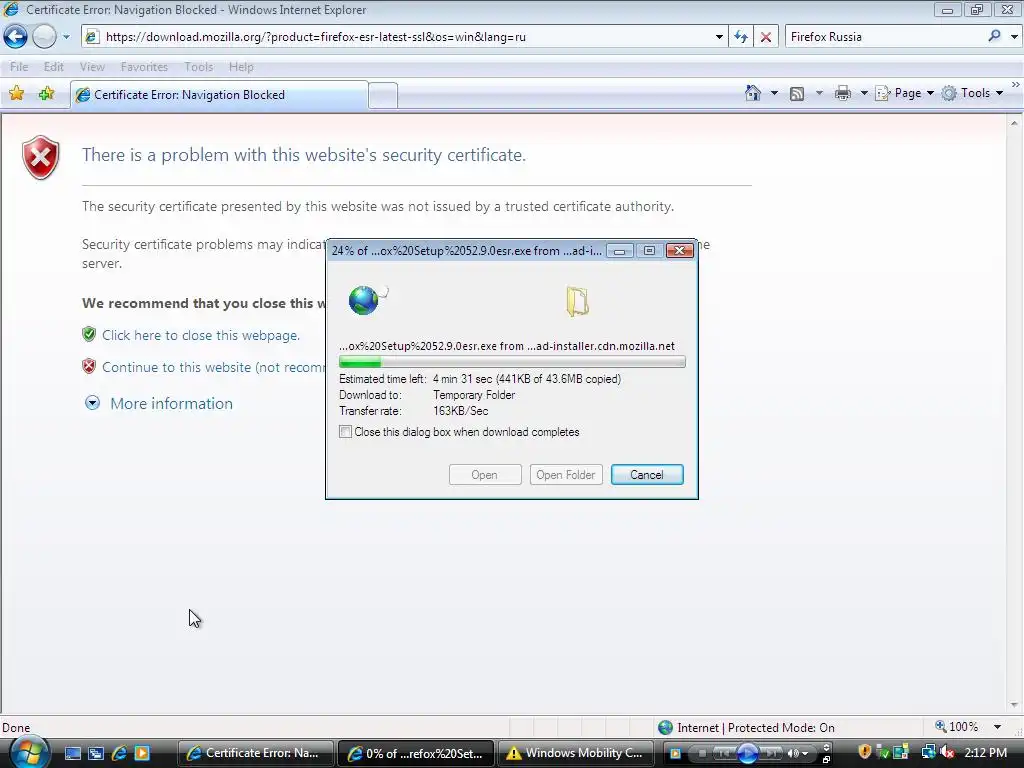This screenshot has height=768, width=1024.
Task: Expand the Feeds dropdown arrow
Action: tap(819, 93)
